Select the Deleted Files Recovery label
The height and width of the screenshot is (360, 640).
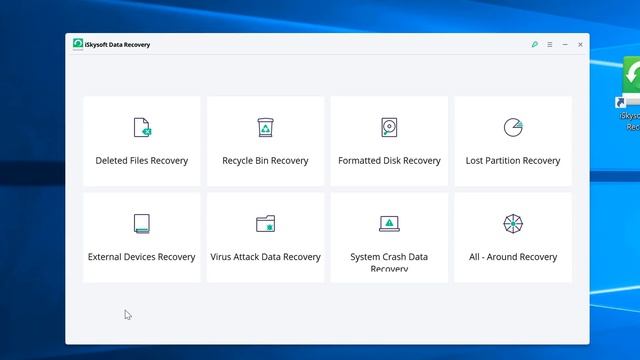142,161
